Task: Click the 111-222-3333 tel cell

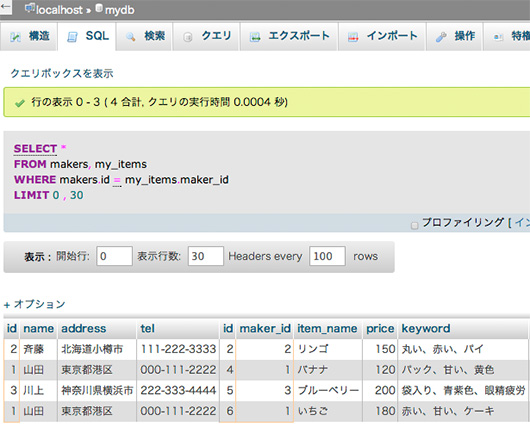Action: [178, 349]
